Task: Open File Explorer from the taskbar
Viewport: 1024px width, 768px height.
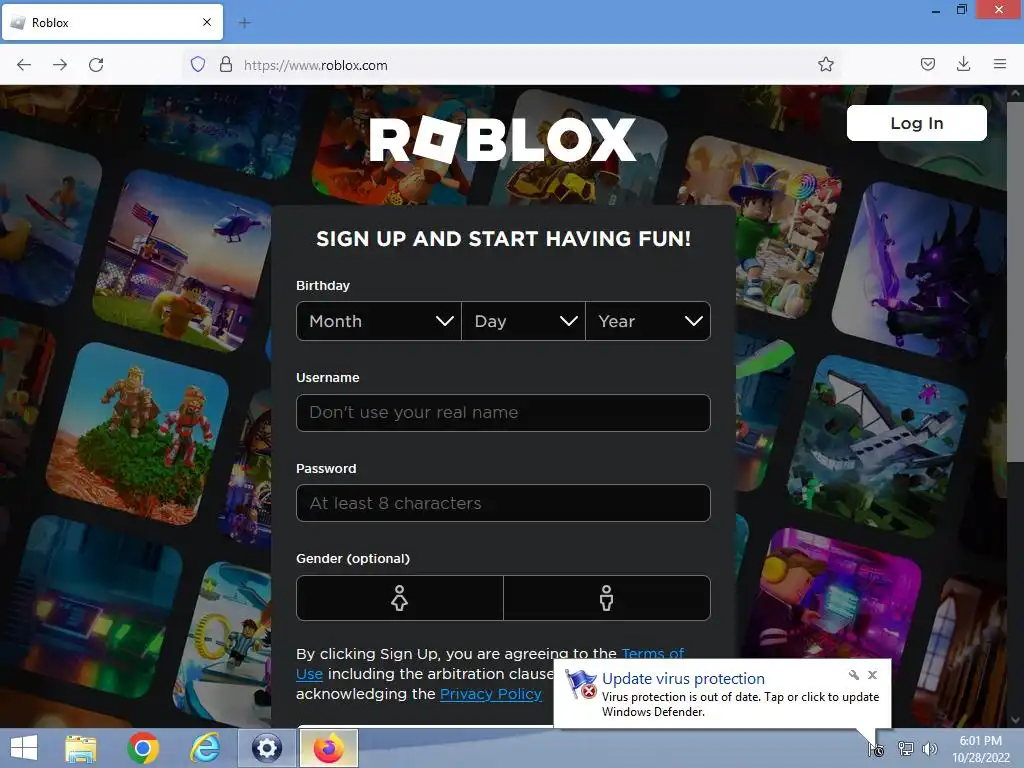Action: (x=81, y=748)
